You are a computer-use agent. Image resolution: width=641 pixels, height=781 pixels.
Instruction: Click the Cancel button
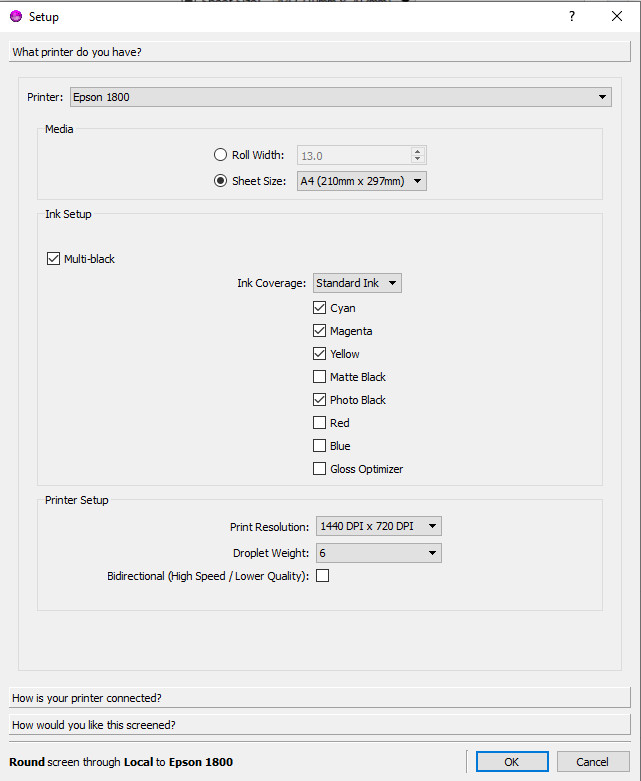point(593,762)
